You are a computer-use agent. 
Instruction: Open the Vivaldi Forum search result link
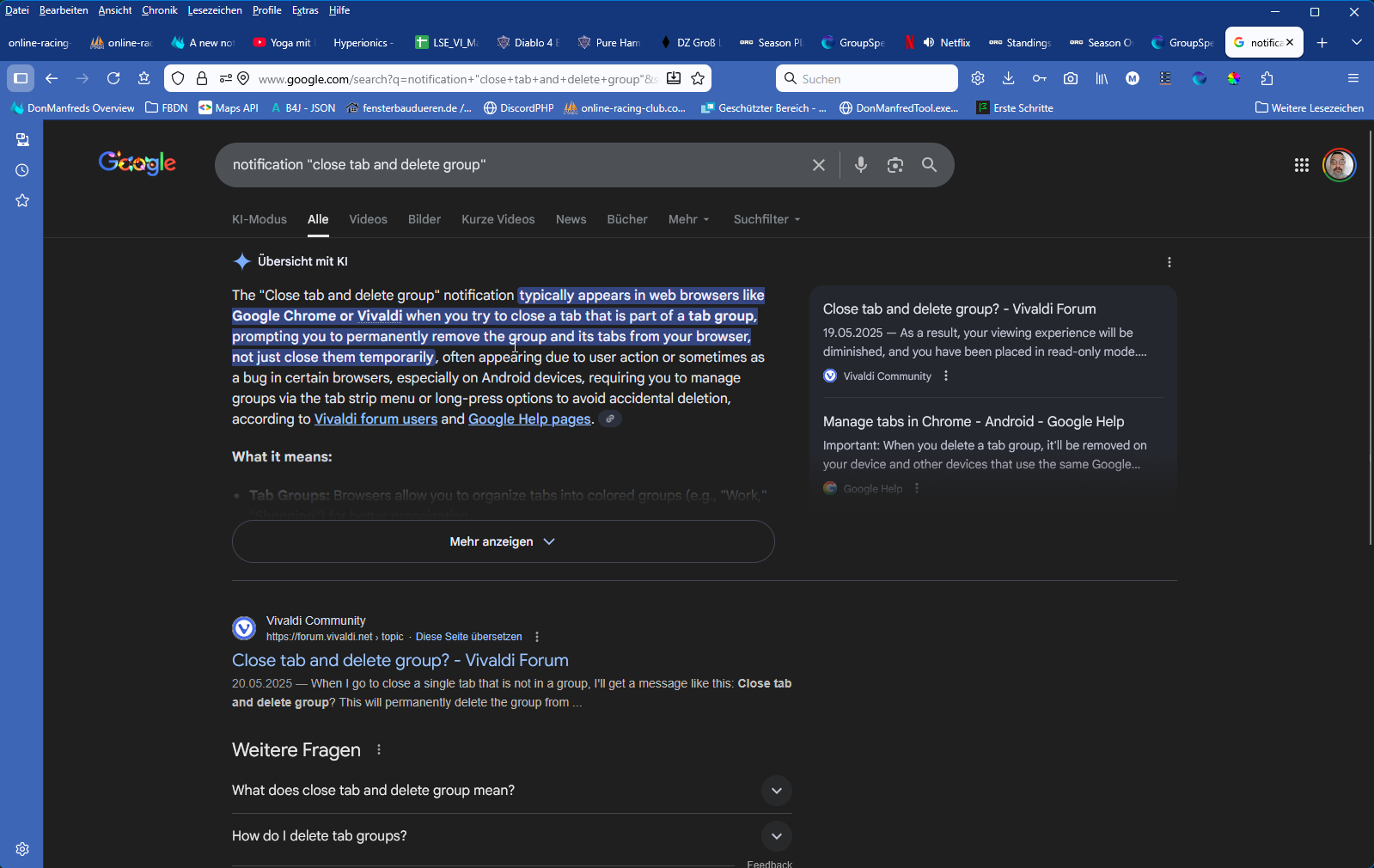point(400,660)
